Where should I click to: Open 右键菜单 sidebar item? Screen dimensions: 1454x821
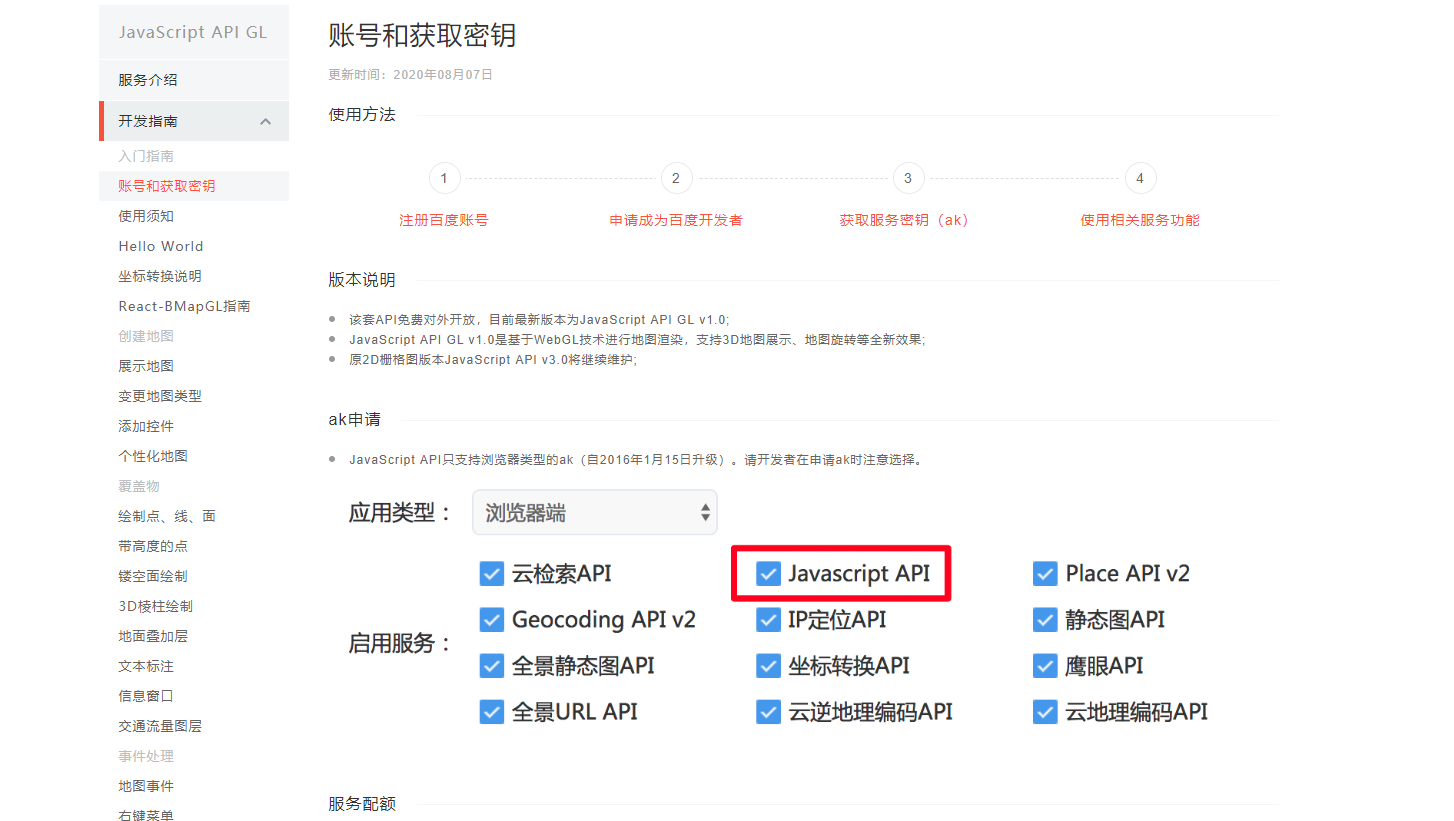click(146, 815)
